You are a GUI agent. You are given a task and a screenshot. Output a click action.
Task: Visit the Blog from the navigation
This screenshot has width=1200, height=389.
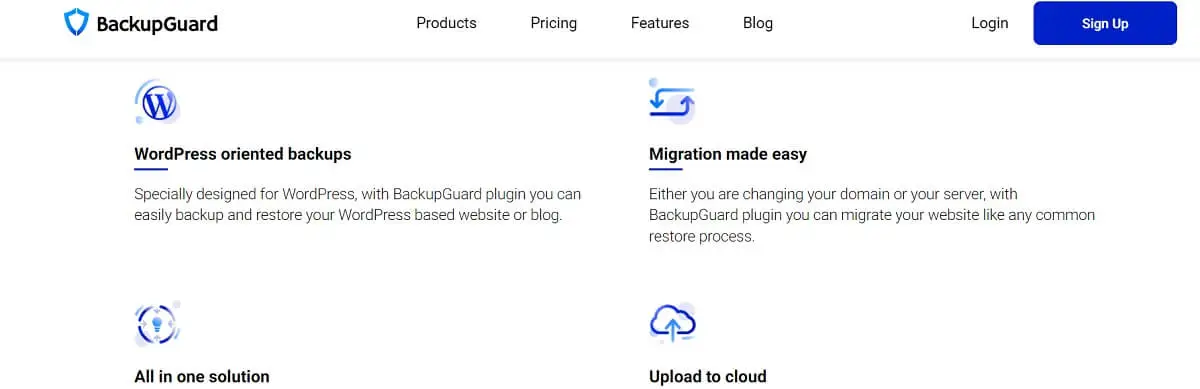[x=758, y=23]
